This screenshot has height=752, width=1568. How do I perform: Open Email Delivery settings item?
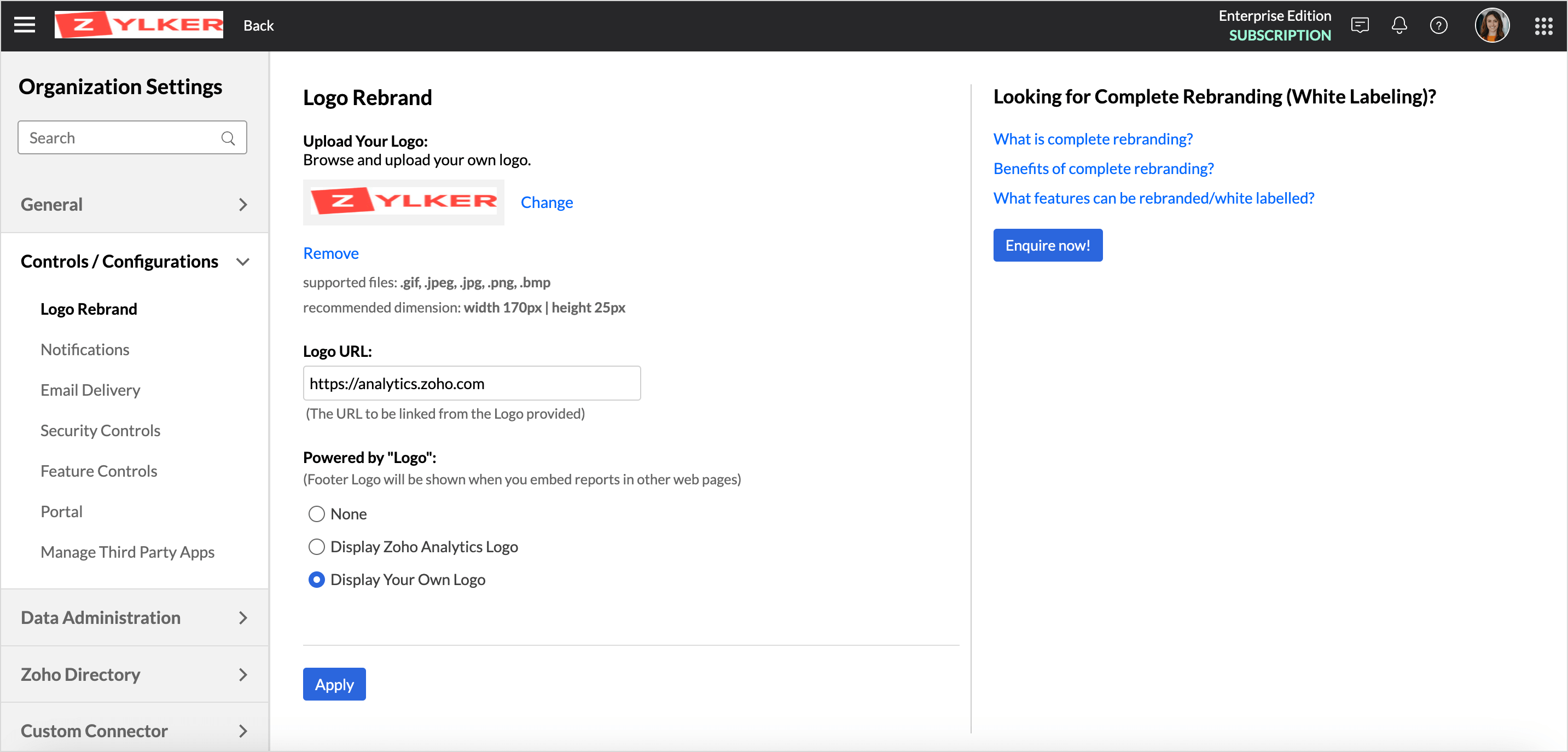[x=90, y=390]
